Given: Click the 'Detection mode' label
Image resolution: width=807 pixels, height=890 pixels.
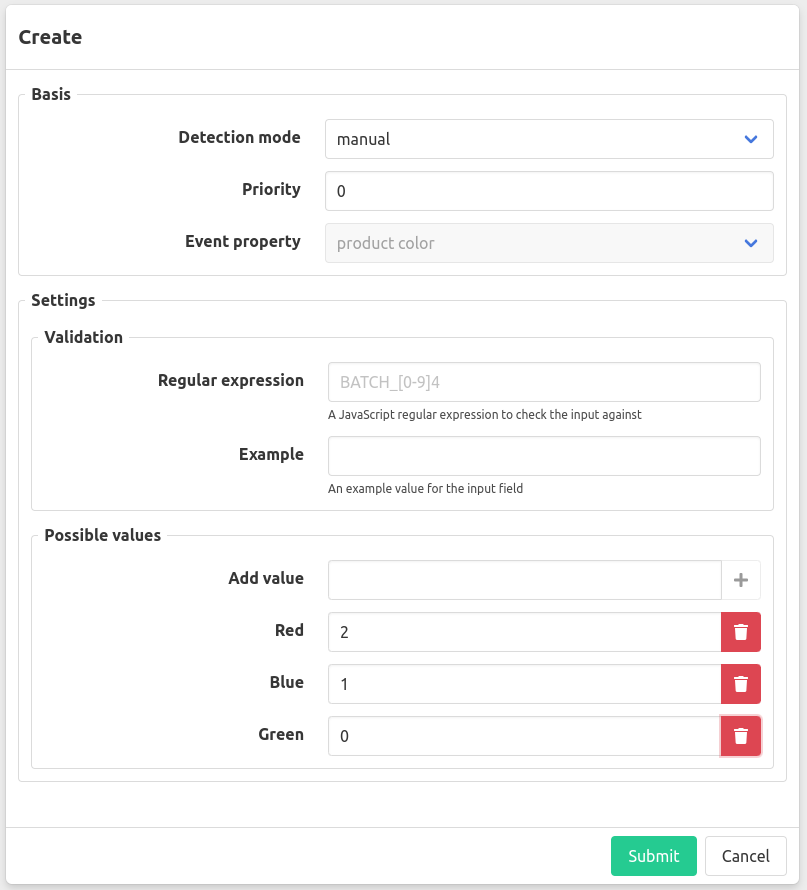Looking at the screenshot, I should point(239,137).
